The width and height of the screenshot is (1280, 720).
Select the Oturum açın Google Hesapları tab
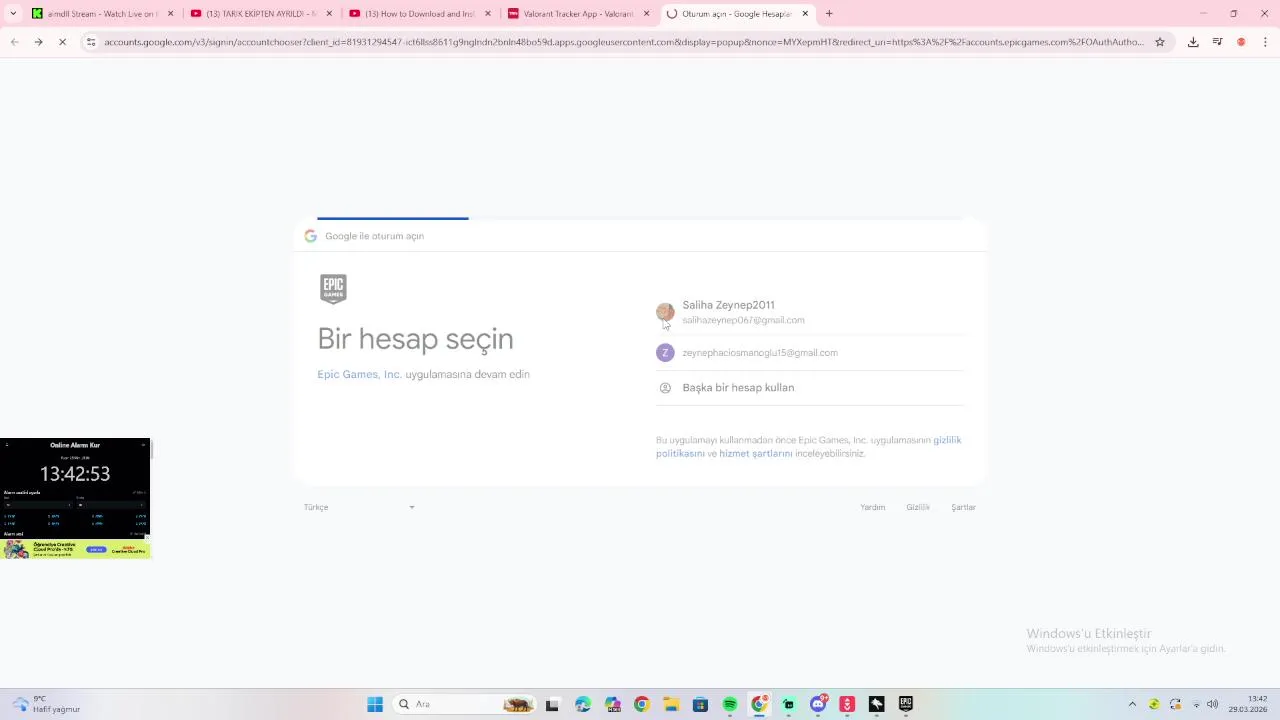coord(738,14)
